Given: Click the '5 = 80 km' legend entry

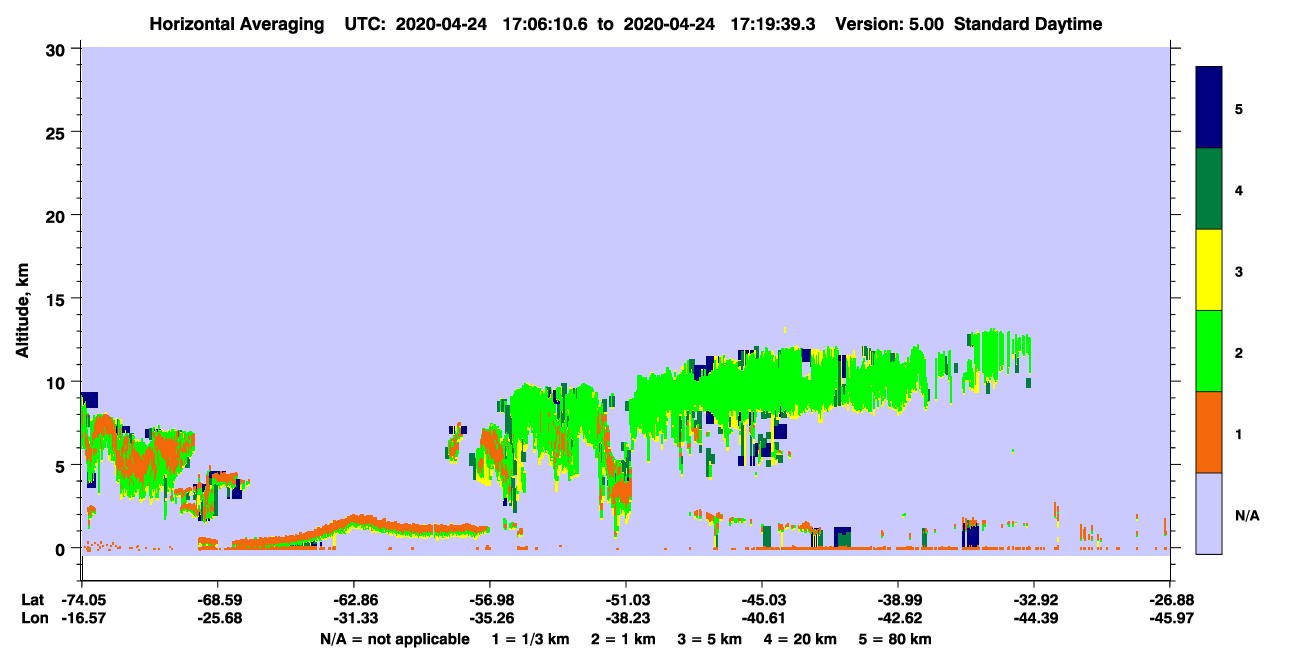Looking at the screenshot, I should point(895,639).
